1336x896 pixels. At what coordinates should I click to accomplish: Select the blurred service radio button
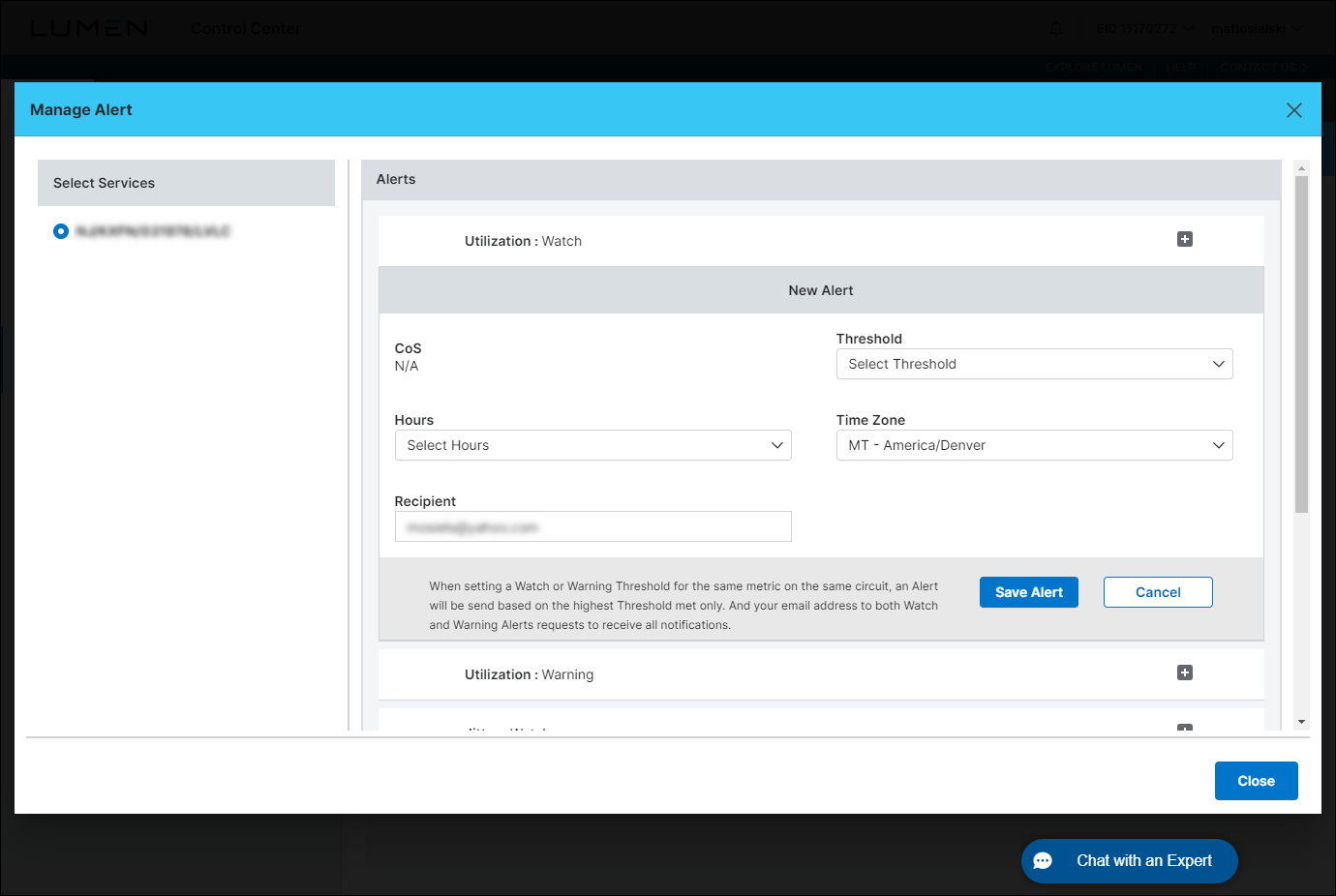coord(61,231)
